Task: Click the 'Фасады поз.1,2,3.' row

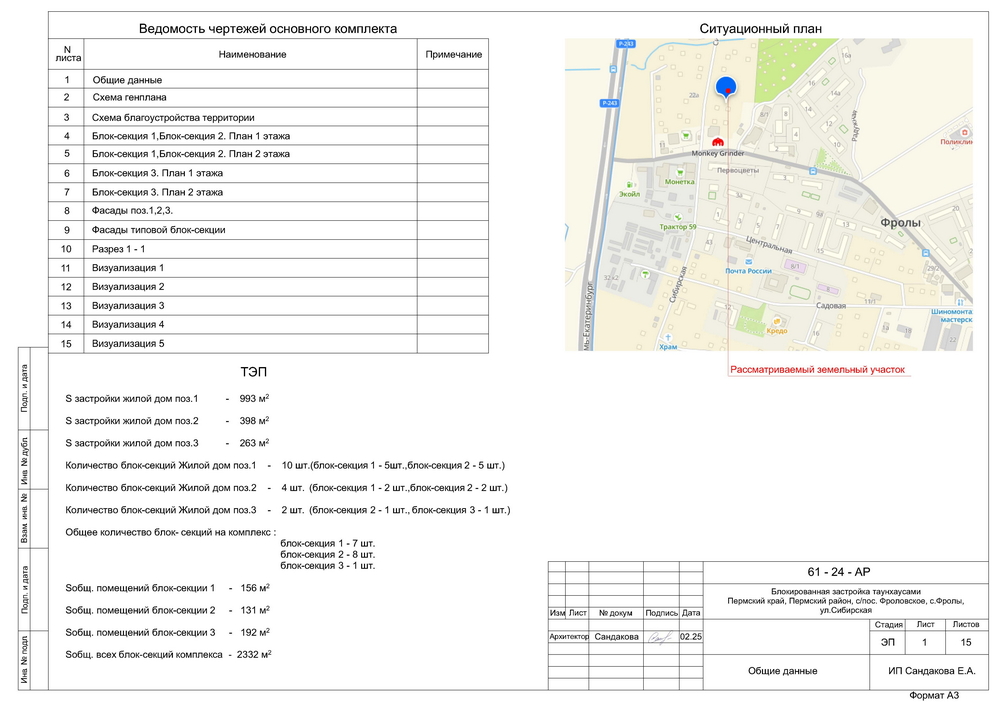Action: pyautogui.click(x=268, y=210)
